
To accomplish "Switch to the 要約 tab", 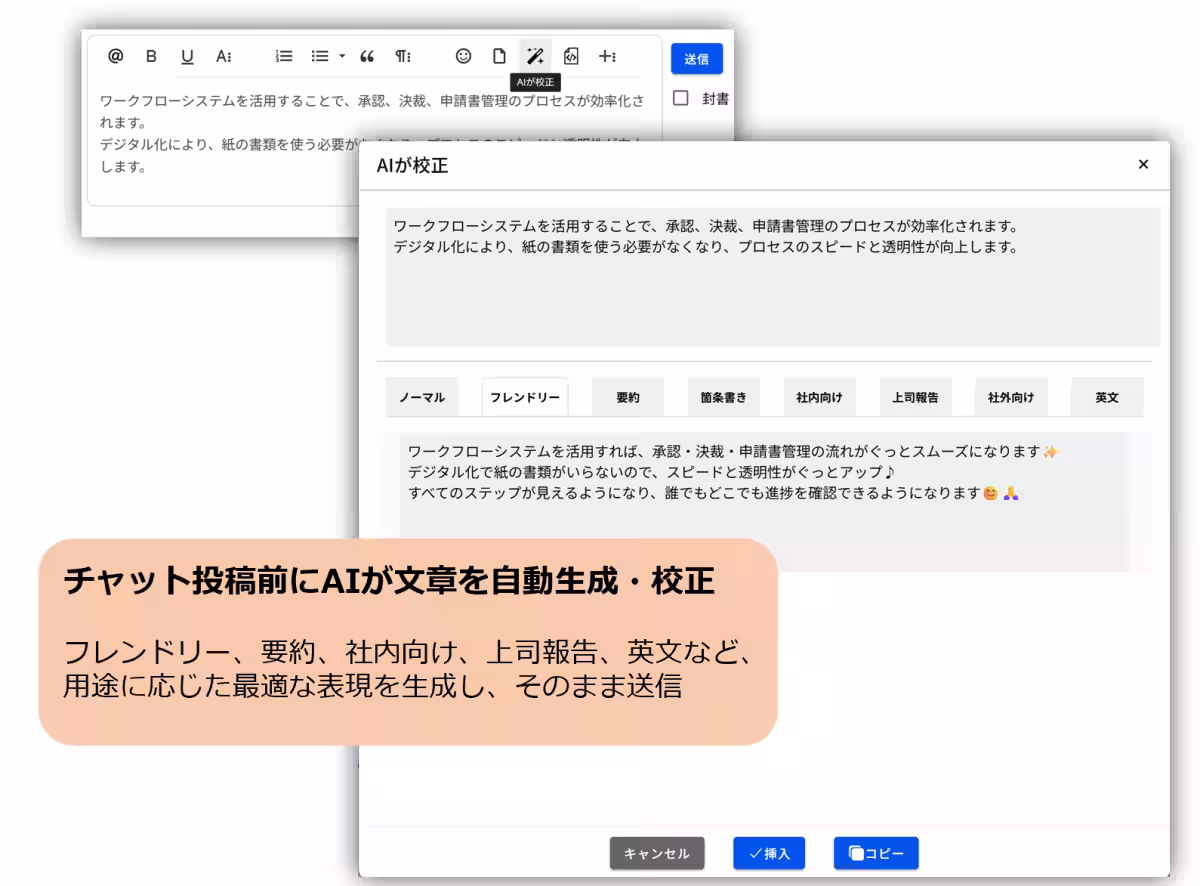I will pos(626,396).
